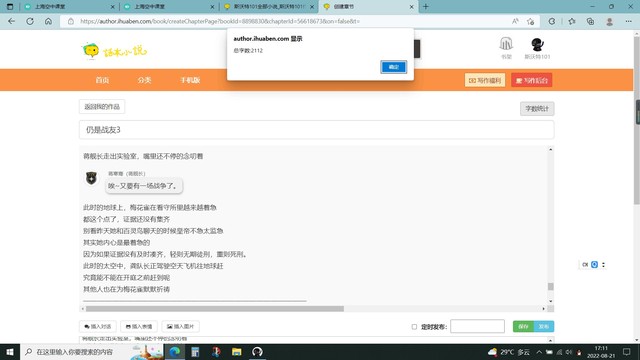Move the editor horizontal scrollbar thumb

215,309
